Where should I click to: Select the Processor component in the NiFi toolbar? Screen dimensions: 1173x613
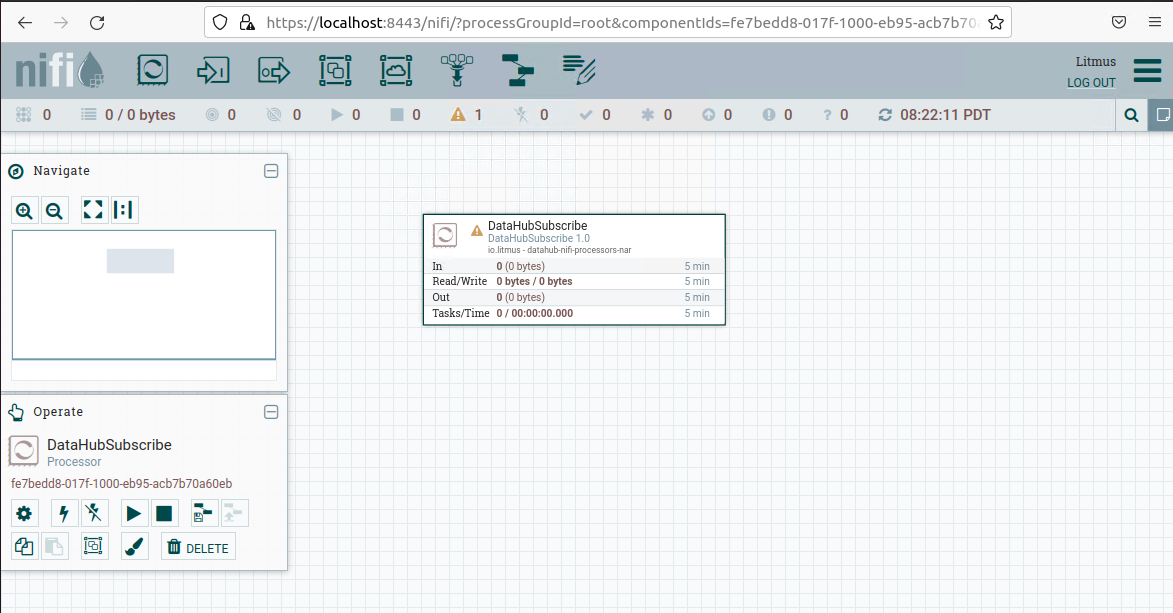(153, 70)
